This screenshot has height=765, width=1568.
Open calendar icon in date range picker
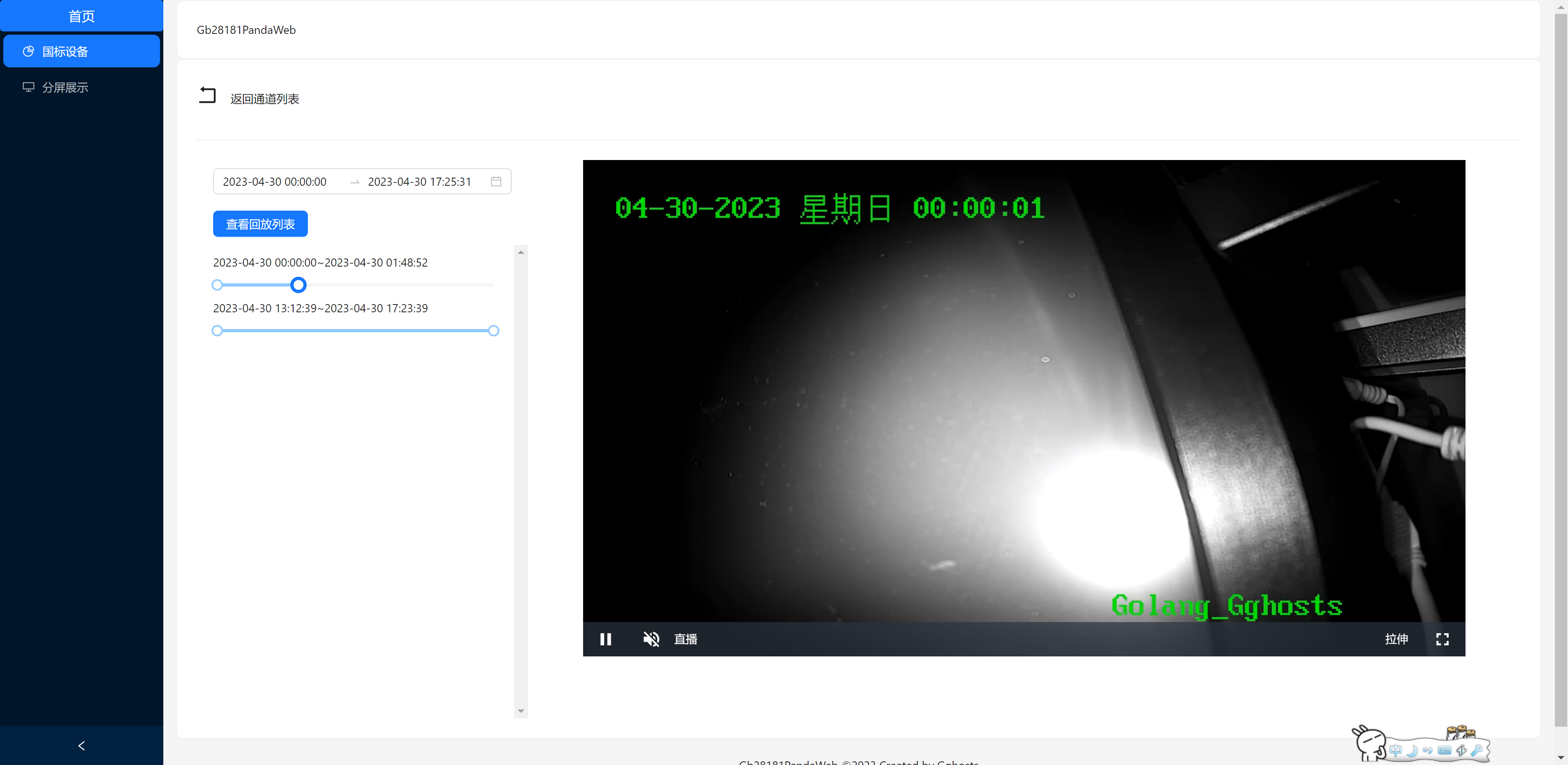(495, 181)
